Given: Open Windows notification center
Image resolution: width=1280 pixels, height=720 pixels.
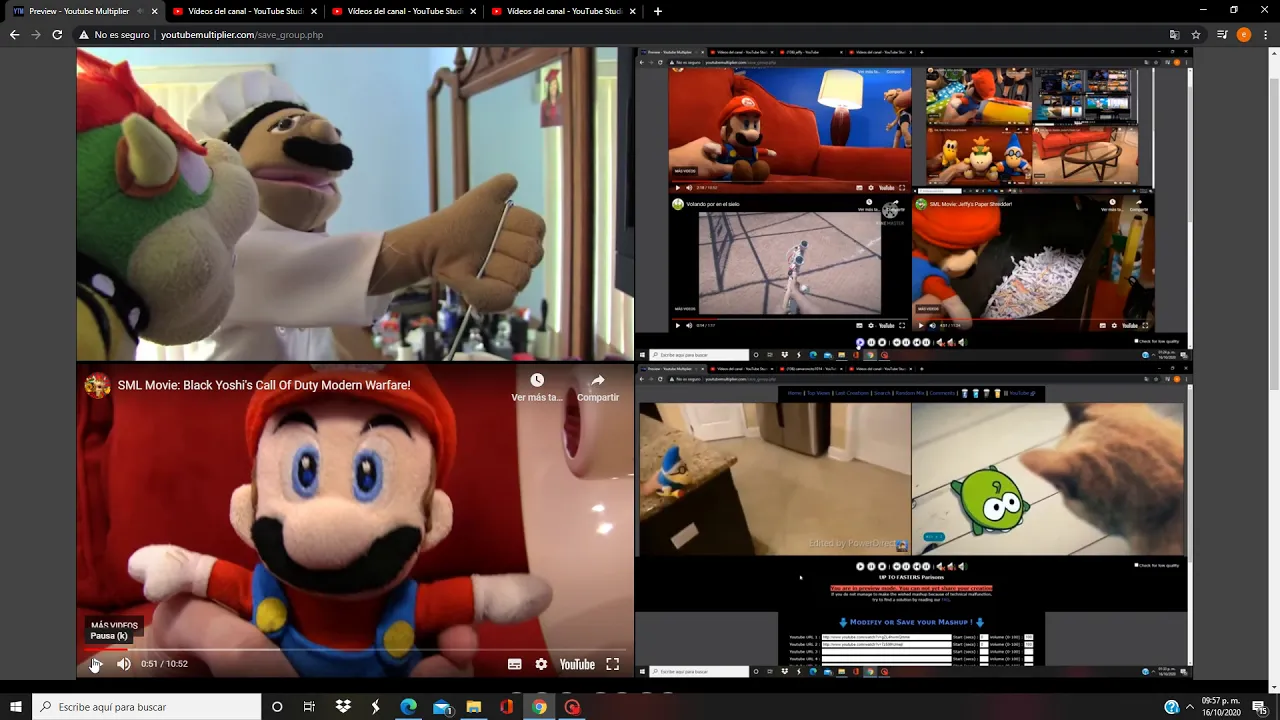Looking at the screenshot, I should tap(1260, 707).
